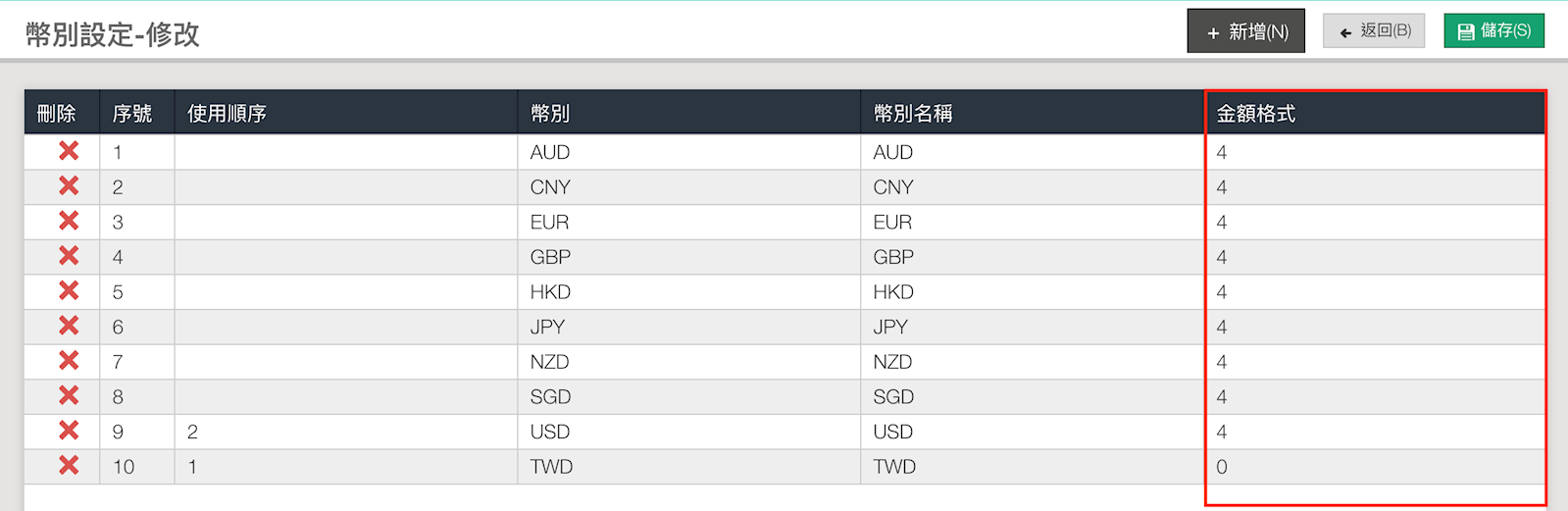Delete the USD row

point(69,431)
